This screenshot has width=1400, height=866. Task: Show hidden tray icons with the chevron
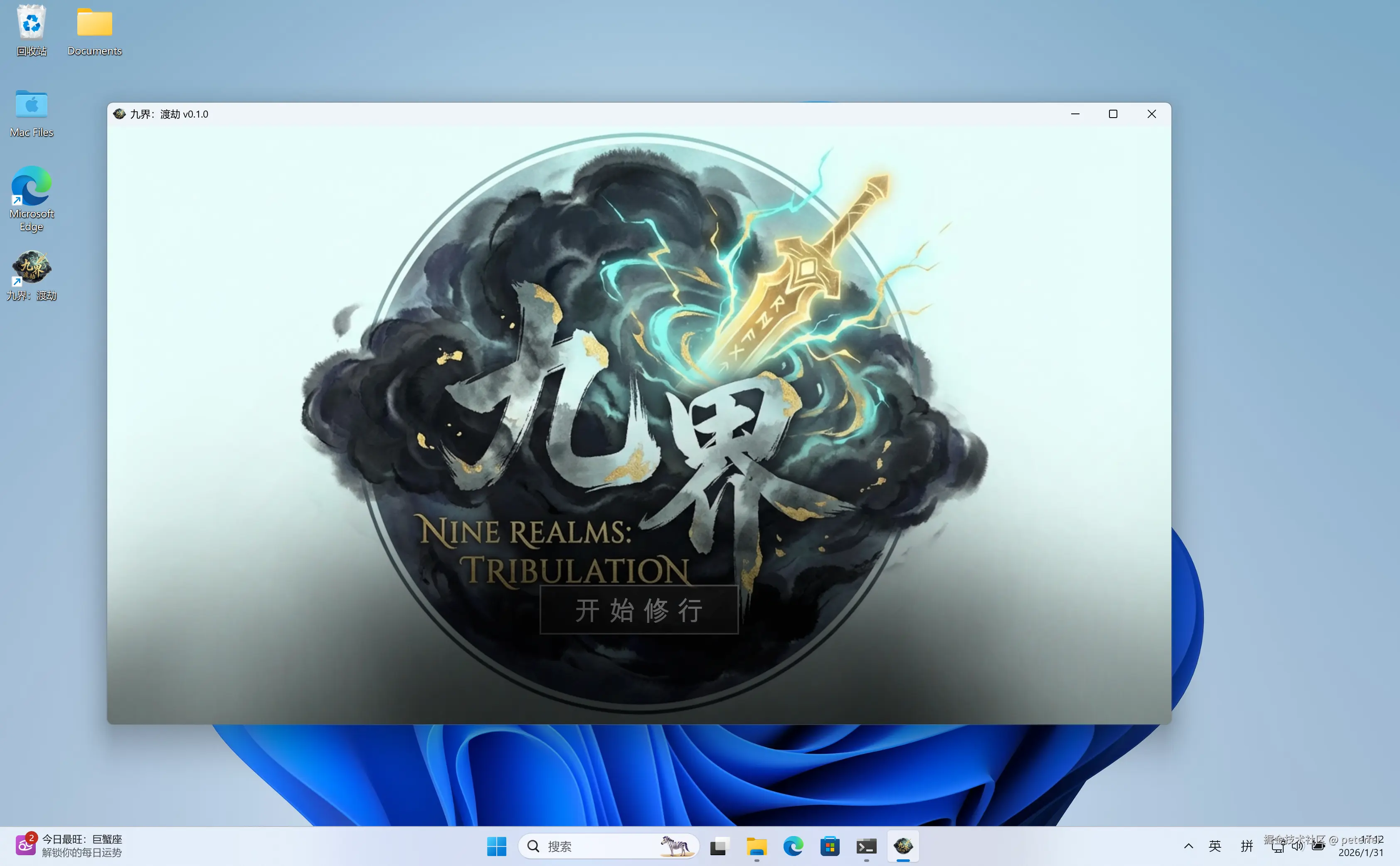click(1188, 846)
